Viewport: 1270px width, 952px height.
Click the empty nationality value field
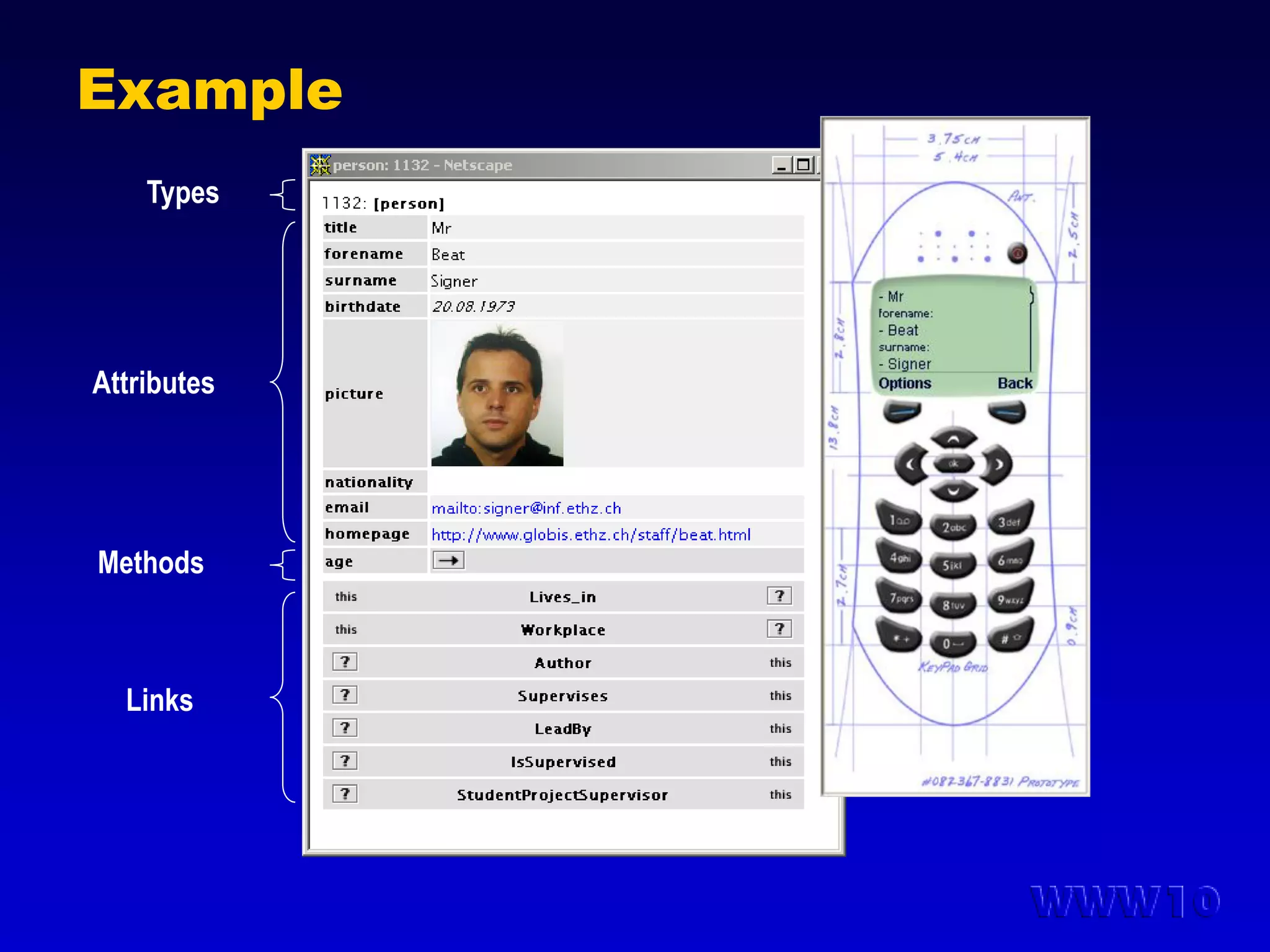click(x=616, y=482)
